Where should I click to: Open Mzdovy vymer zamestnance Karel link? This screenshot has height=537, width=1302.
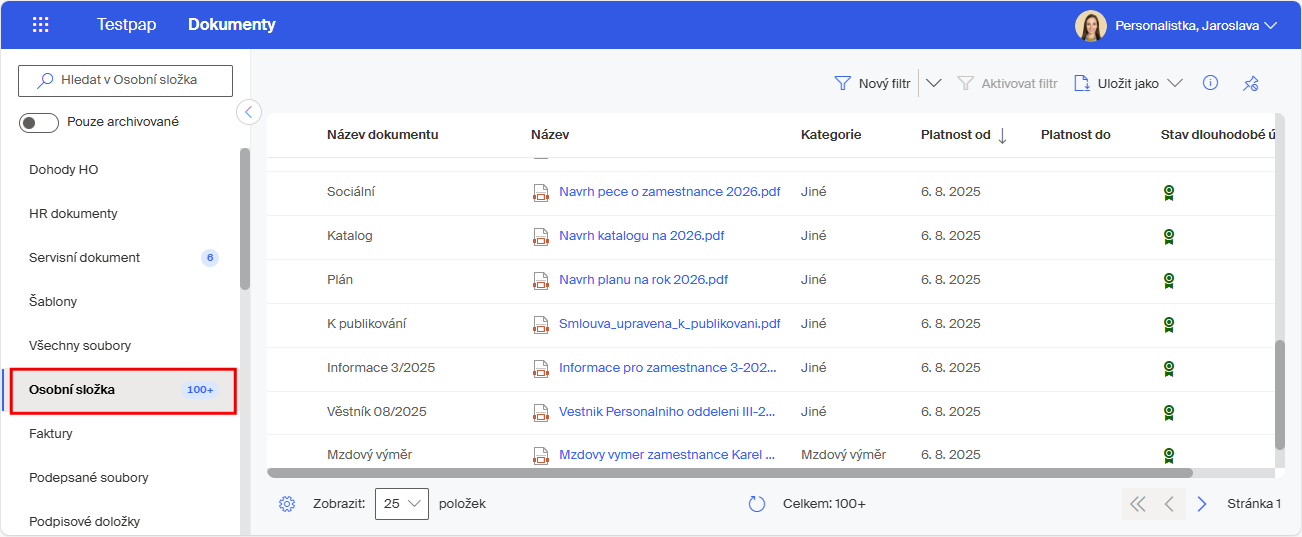[667, 455]
